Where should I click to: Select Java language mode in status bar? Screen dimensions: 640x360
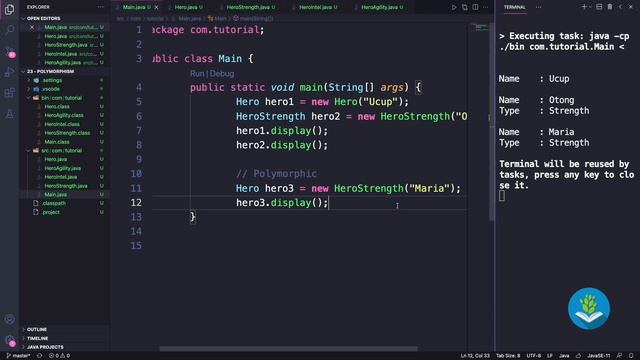click(x=564, y=356)
